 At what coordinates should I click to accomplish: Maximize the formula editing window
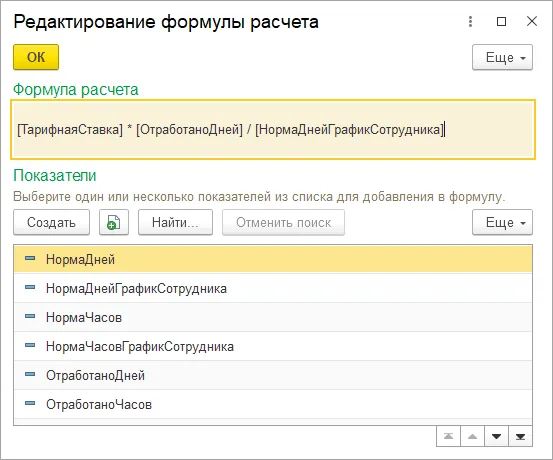click(x=501, y=22)
